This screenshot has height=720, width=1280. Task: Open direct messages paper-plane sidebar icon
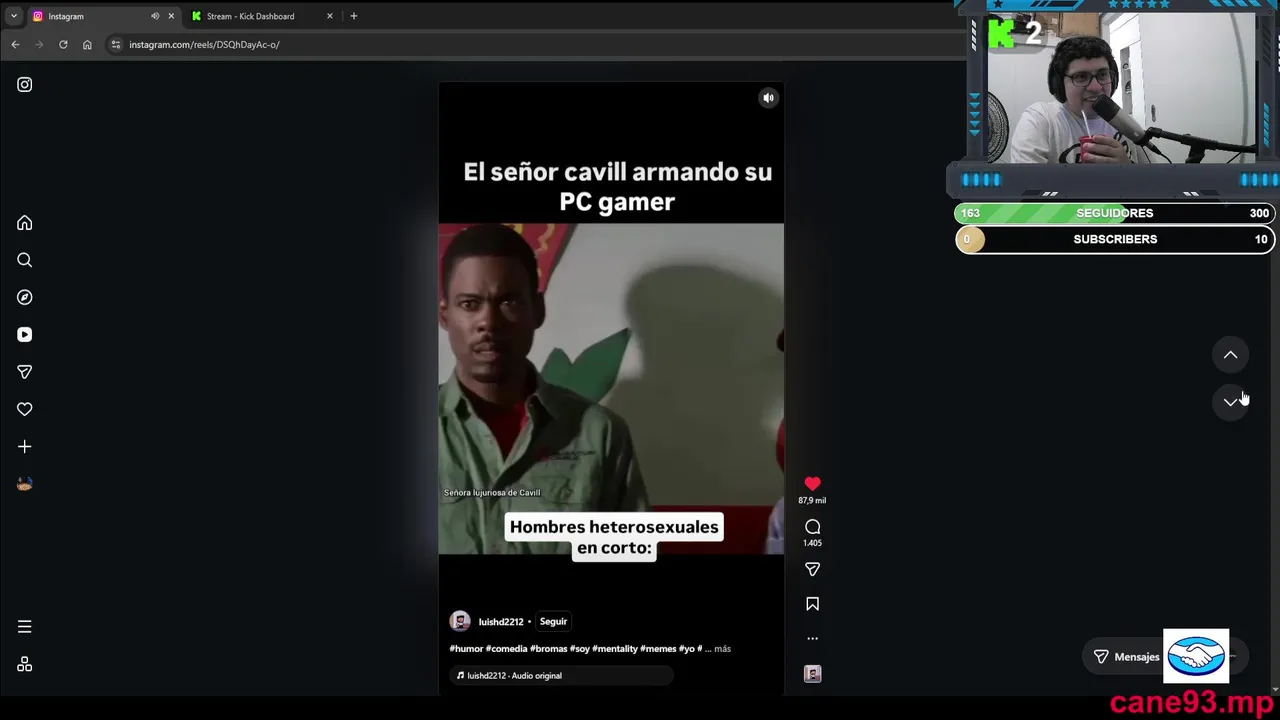[x=24, y=372]
